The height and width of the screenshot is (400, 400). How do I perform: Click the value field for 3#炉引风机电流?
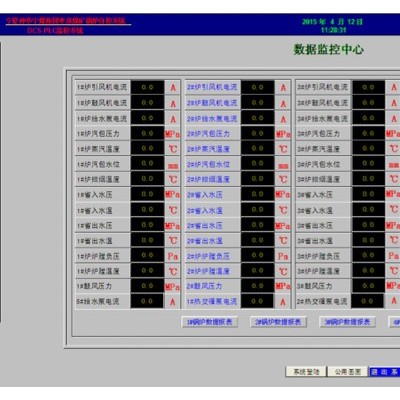[x=368, y=87]
